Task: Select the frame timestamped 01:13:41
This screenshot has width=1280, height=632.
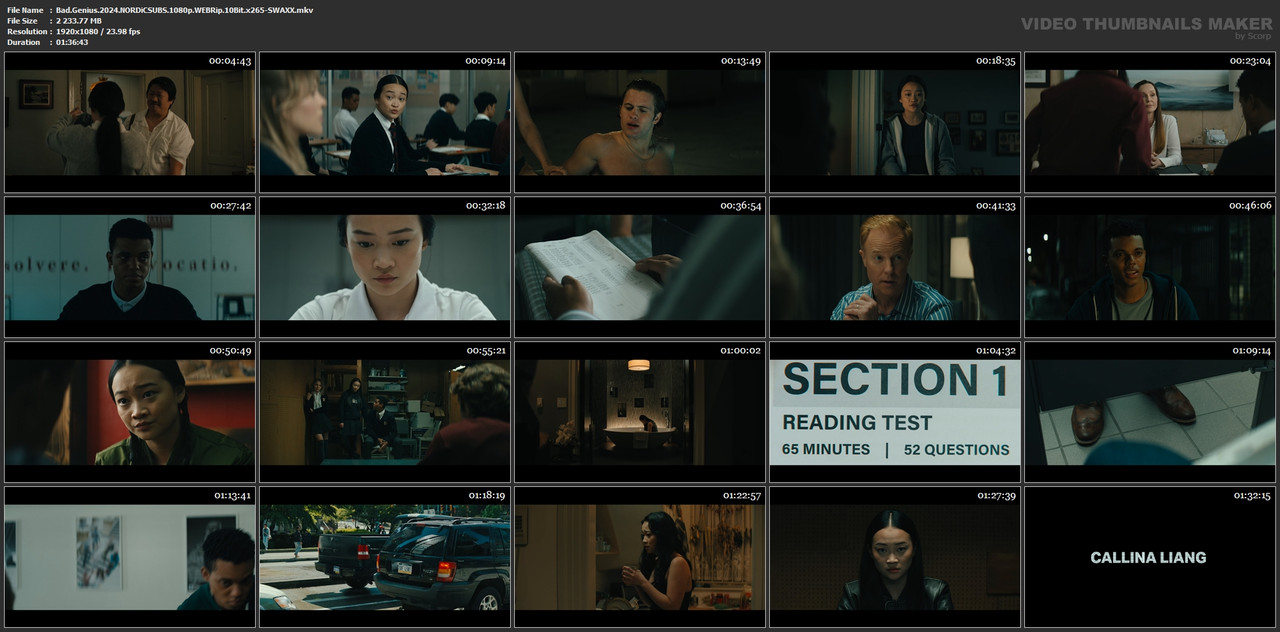Action: coord(130,557)
